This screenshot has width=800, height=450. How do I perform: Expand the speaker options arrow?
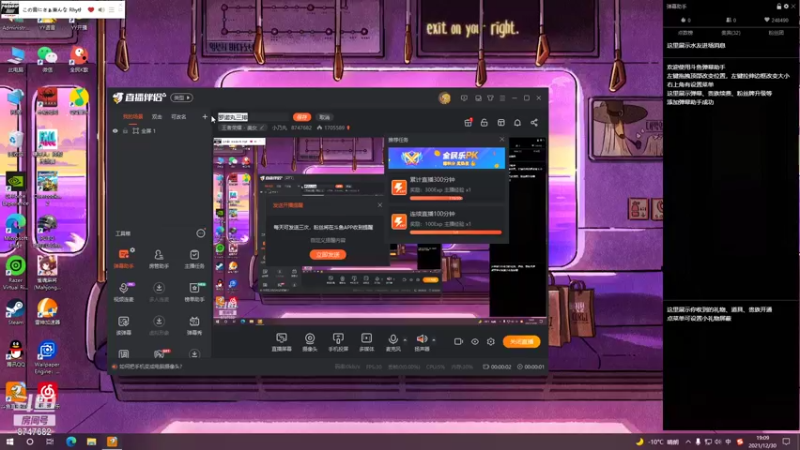point(434,340)
